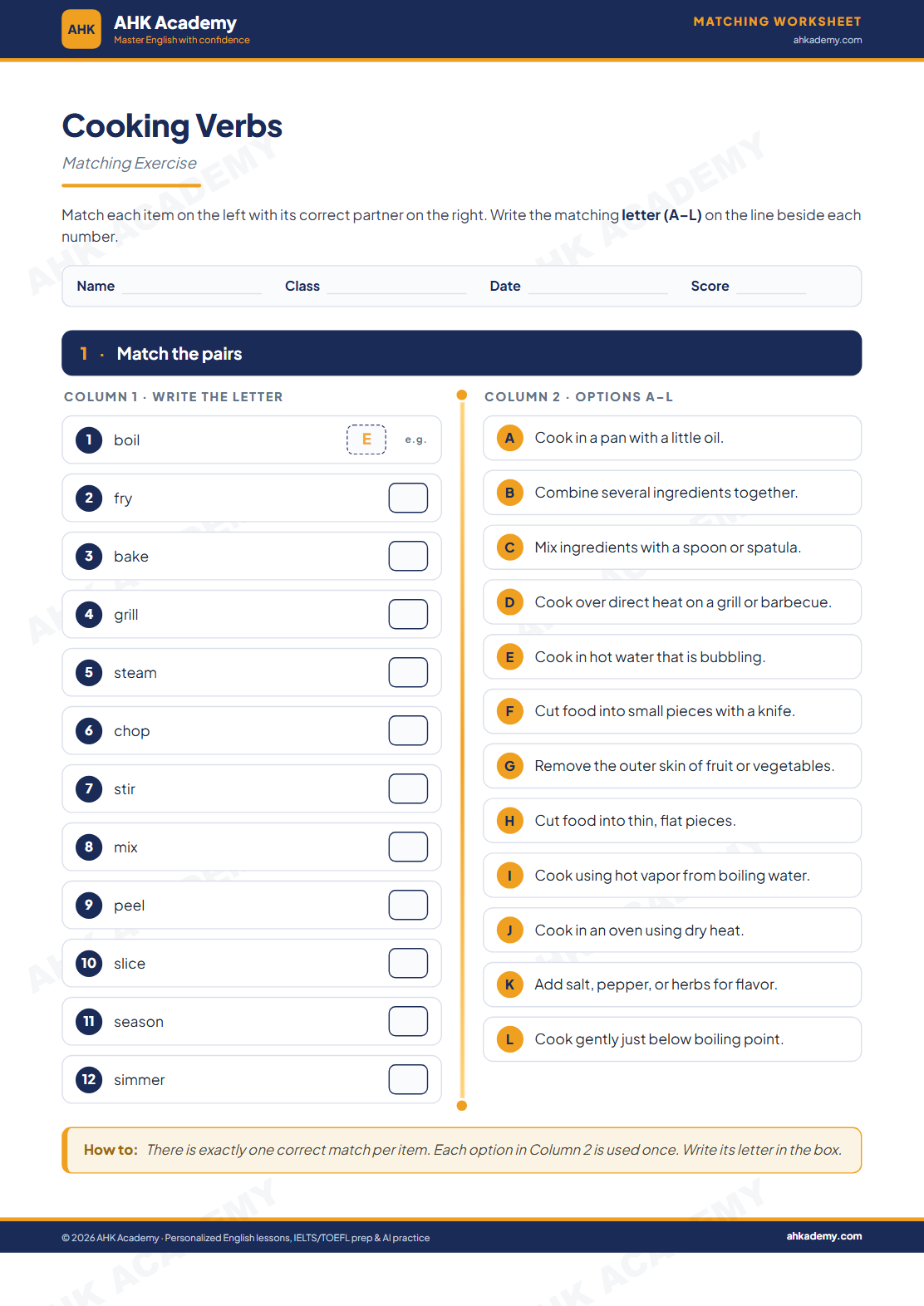The width and height of the screenshot is (924, 1306).
Task: Open the ahkademy.com link in footer
Action: [824, 1236]
